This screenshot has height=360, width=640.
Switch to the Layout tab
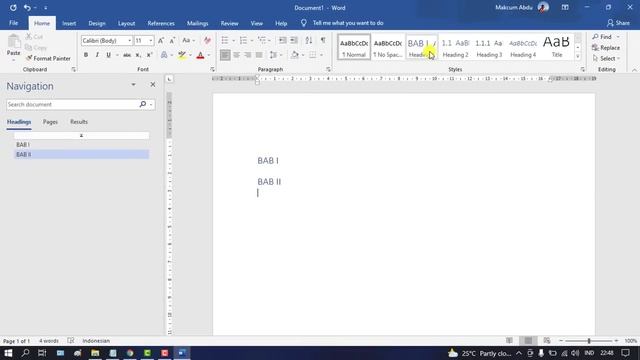127,23
